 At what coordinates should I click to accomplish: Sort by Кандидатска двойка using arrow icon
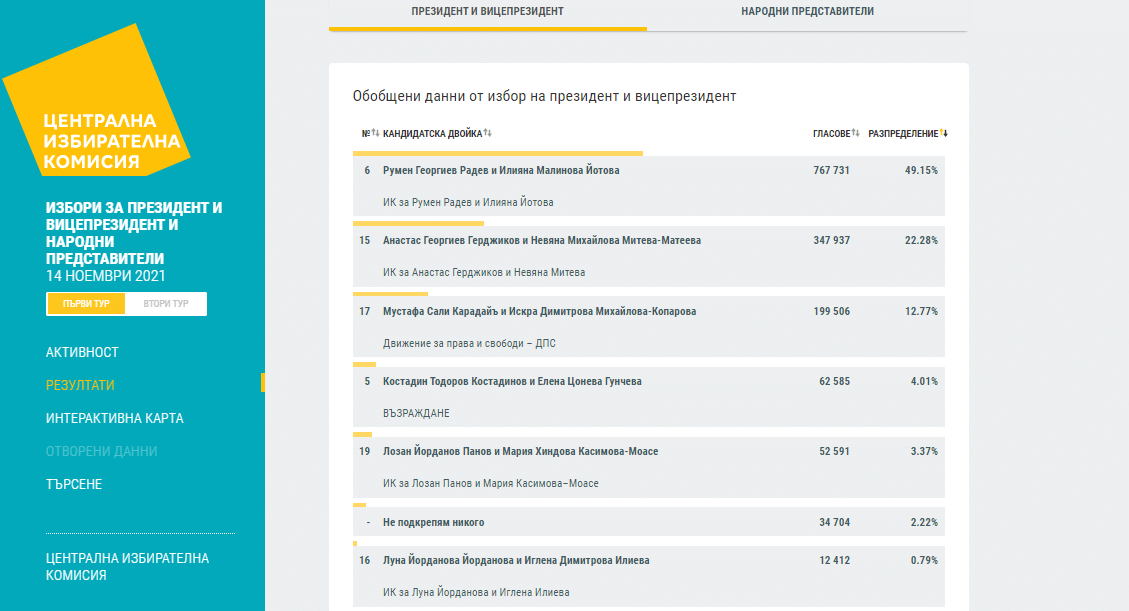click(x=487, y=133)
